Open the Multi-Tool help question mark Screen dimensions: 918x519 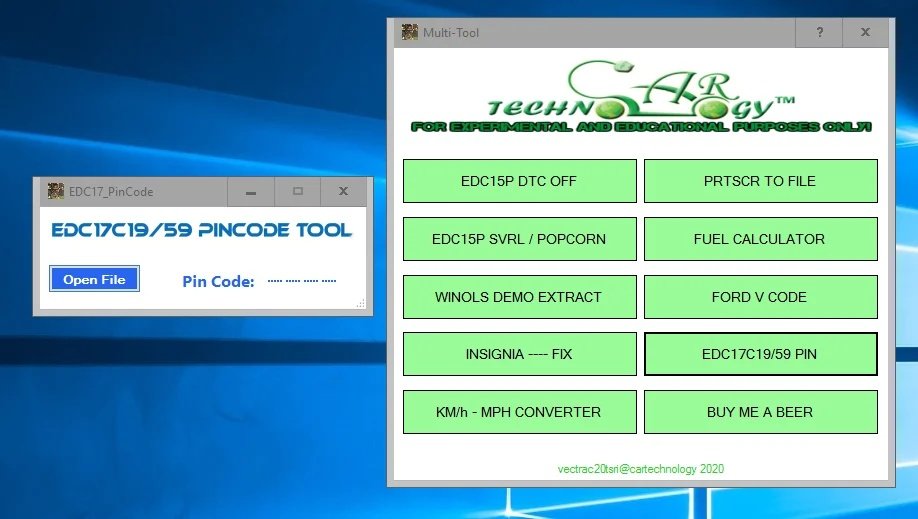point(819,32)
